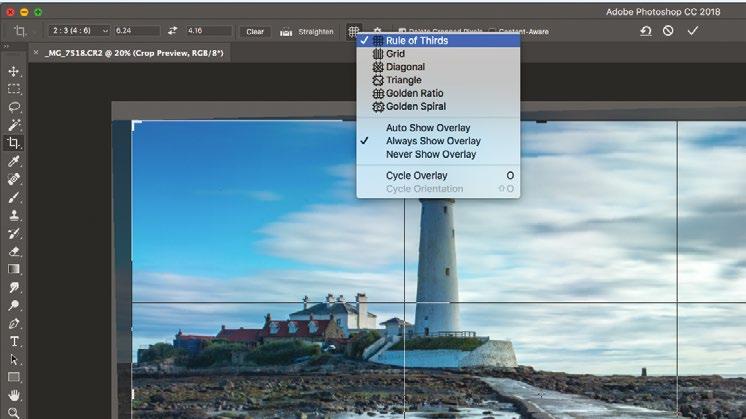746x419 pixels.
Task: Select the Hand tool
Action: [13, 395]
